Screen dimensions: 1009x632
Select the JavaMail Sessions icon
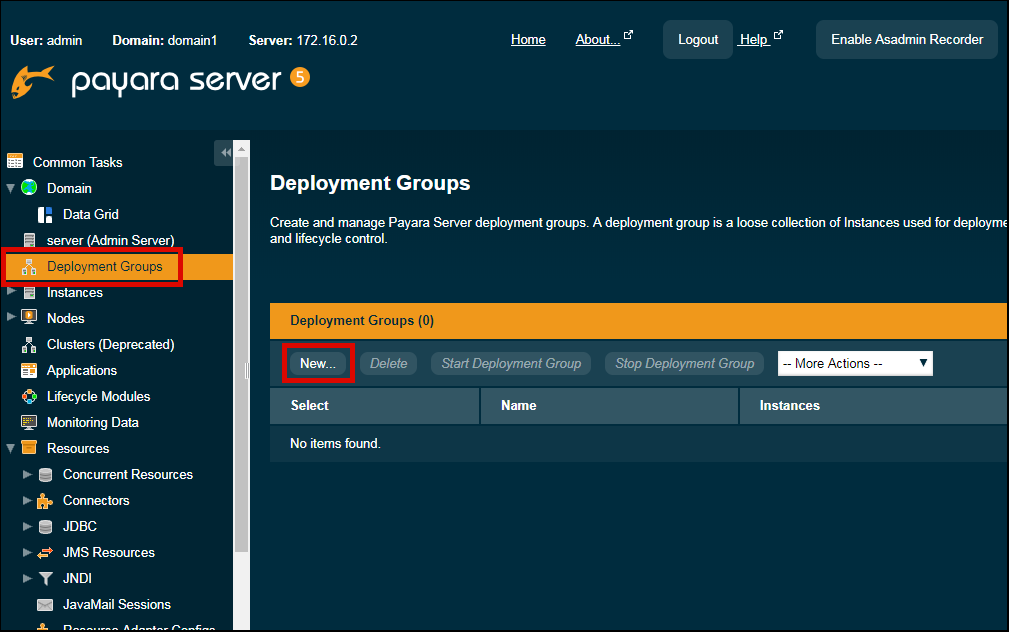(x=45, y=604)
